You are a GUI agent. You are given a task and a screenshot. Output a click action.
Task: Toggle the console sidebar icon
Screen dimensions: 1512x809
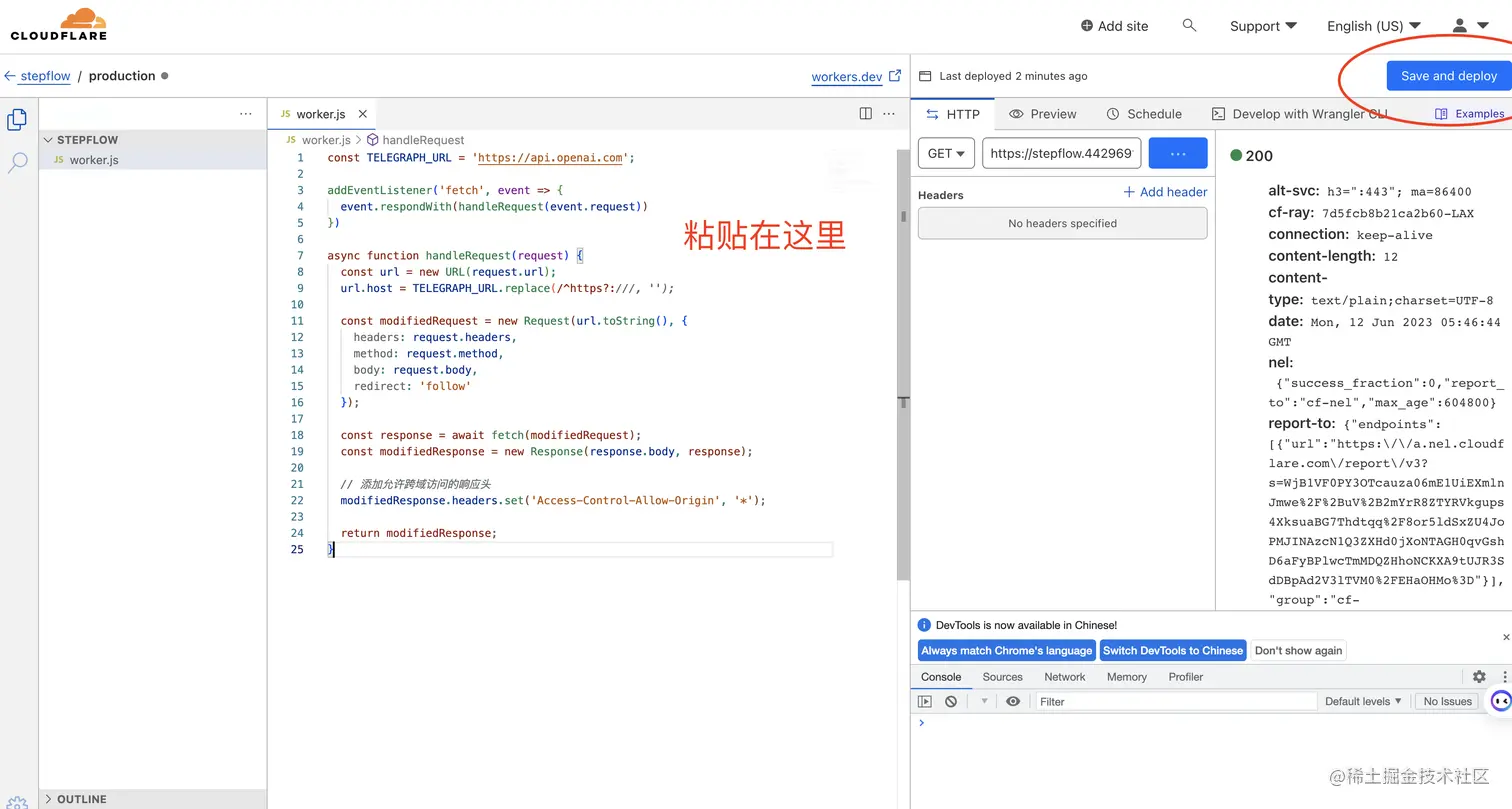[925, 701]
